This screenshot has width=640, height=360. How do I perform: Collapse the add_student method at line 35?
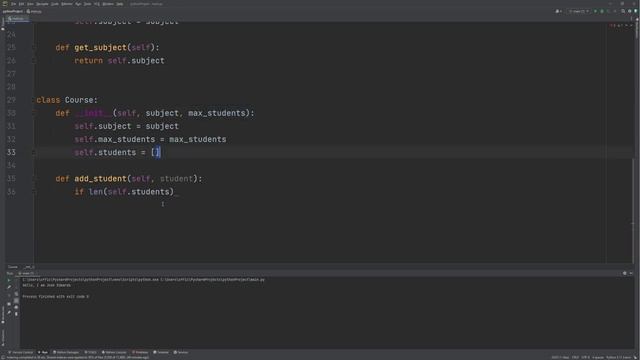(34, 179)
